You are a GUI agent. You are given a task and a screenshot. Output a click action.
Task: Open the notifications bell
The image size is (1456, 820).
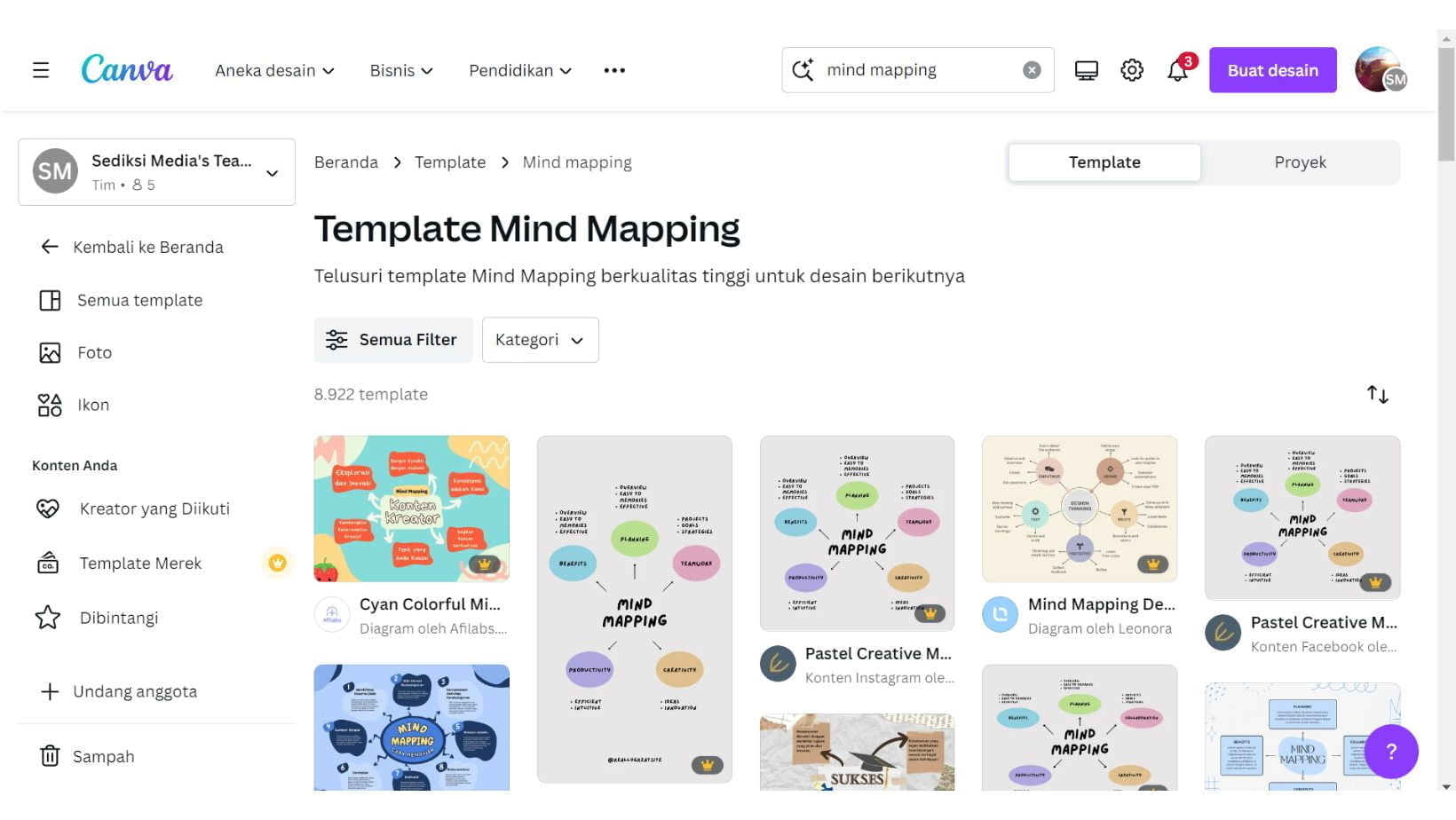[x=1177, y=69]
